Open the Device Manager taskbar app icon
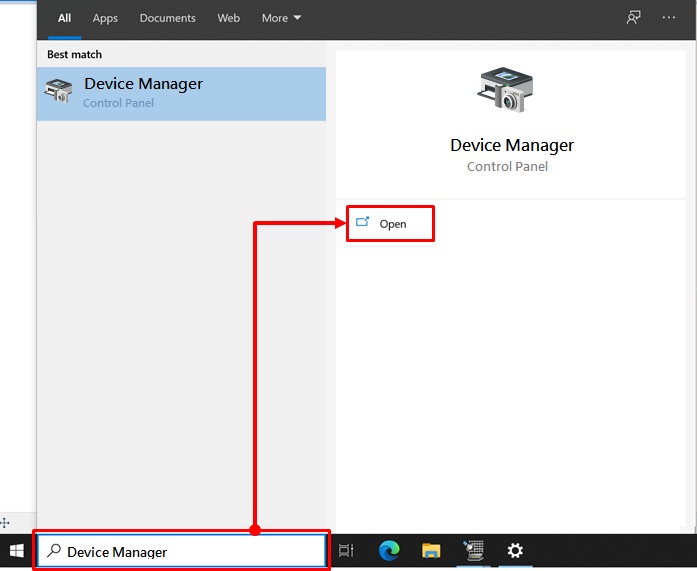Screen dimensions: 697x571 pyautogui.click(x=473, y=551)
